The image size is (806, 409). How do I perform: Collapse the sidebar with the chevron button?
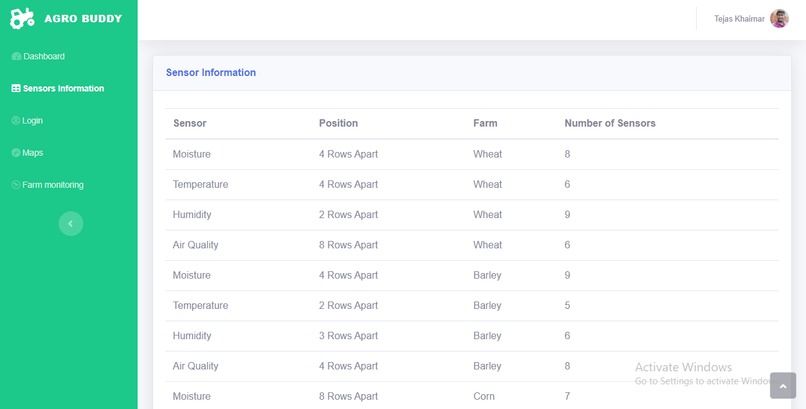pyautogui.click(x=71, y=224)
